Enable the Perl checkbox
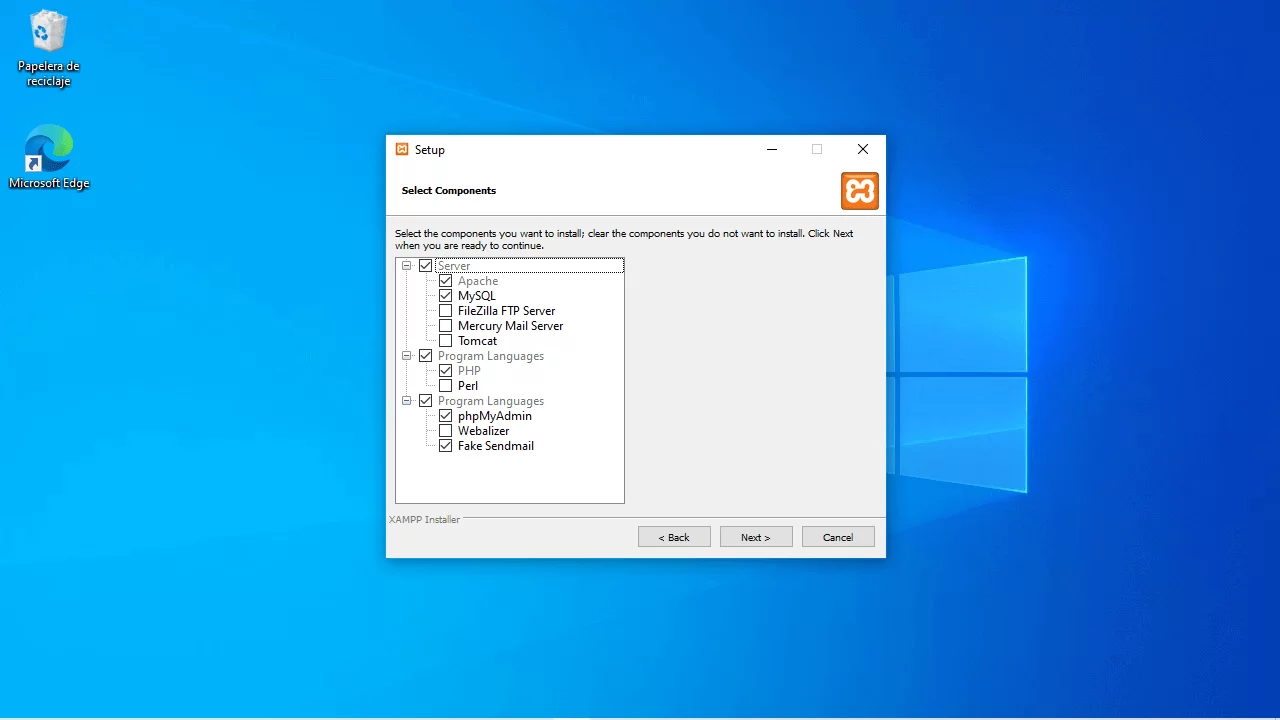Viewport: 1280px width, 720px height. click(x=446, y=386)
